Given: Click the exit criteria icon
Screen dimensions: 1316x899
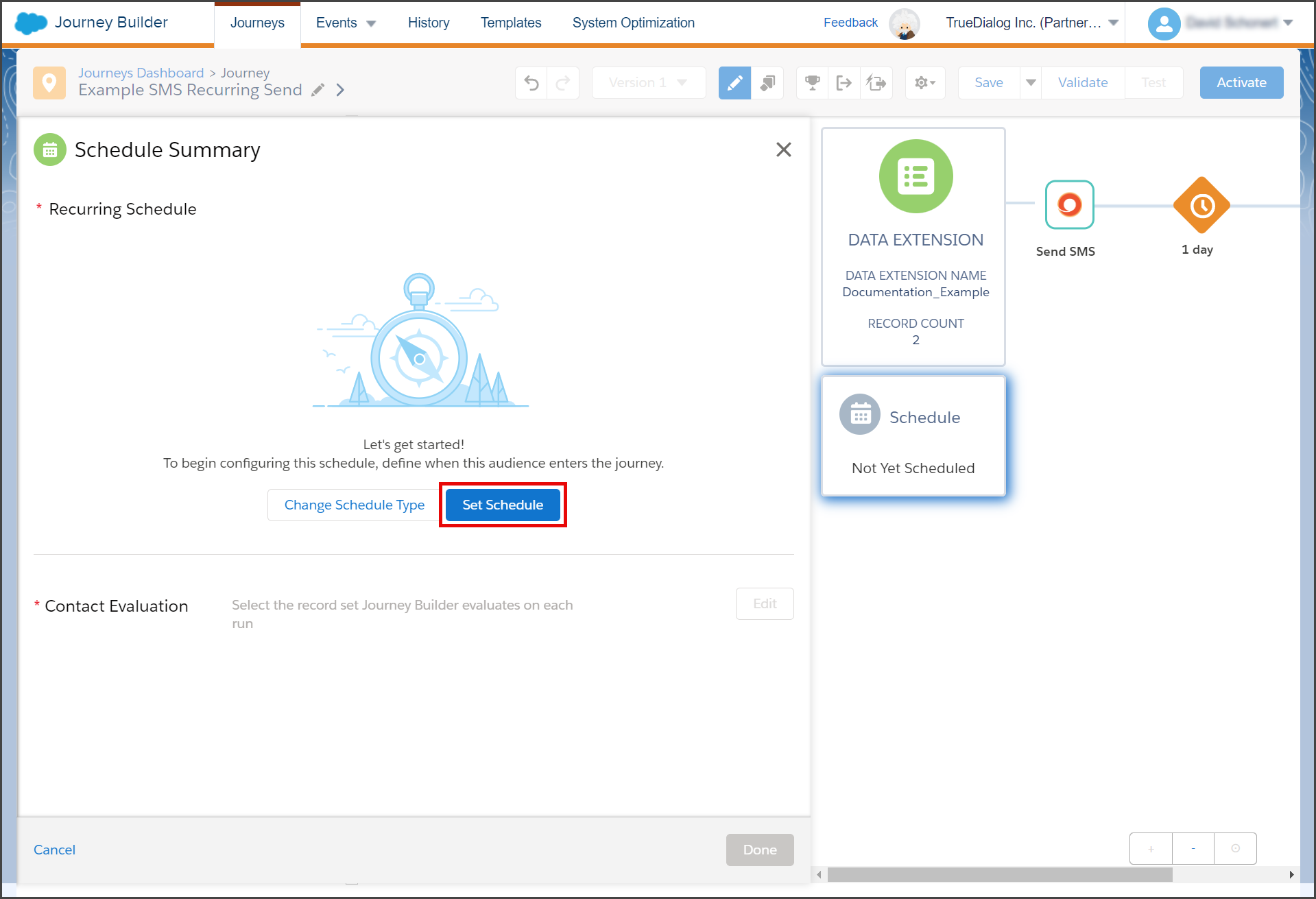Looking at the screenshot, I should pyautogui.click(x=844, y=83).
